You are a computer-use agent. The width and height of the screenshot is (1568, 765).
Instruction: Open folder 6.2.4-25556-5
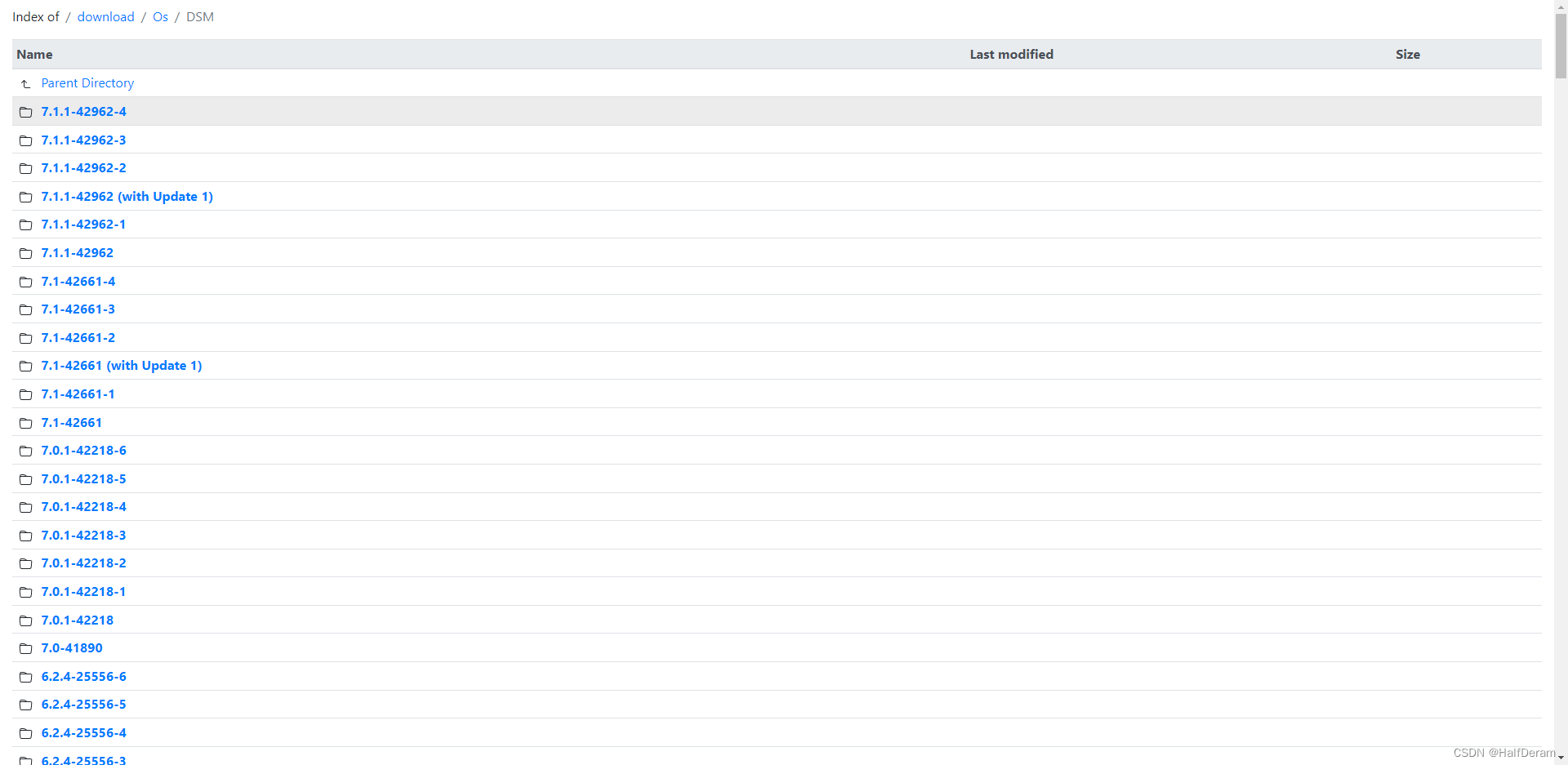[84, 705]
